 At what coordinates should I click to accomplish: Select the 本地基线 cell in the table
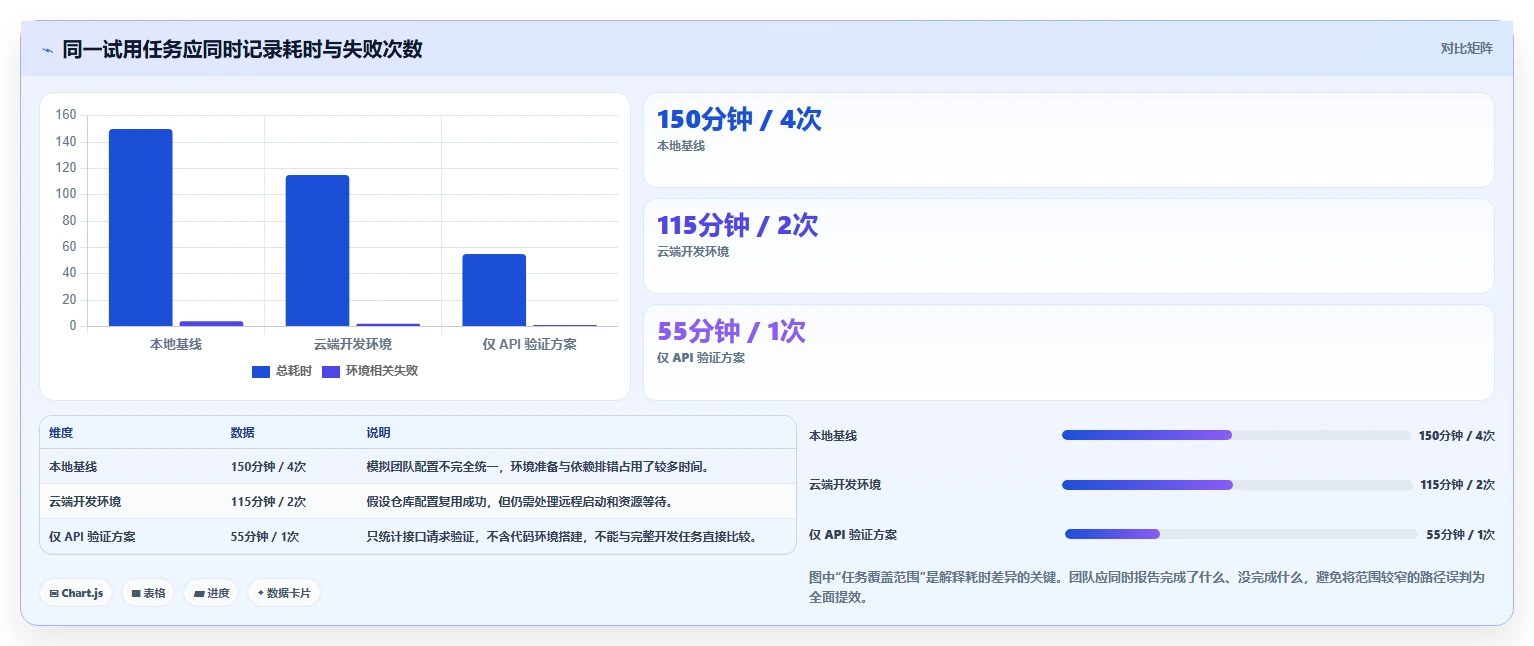(x=73, y=467)
